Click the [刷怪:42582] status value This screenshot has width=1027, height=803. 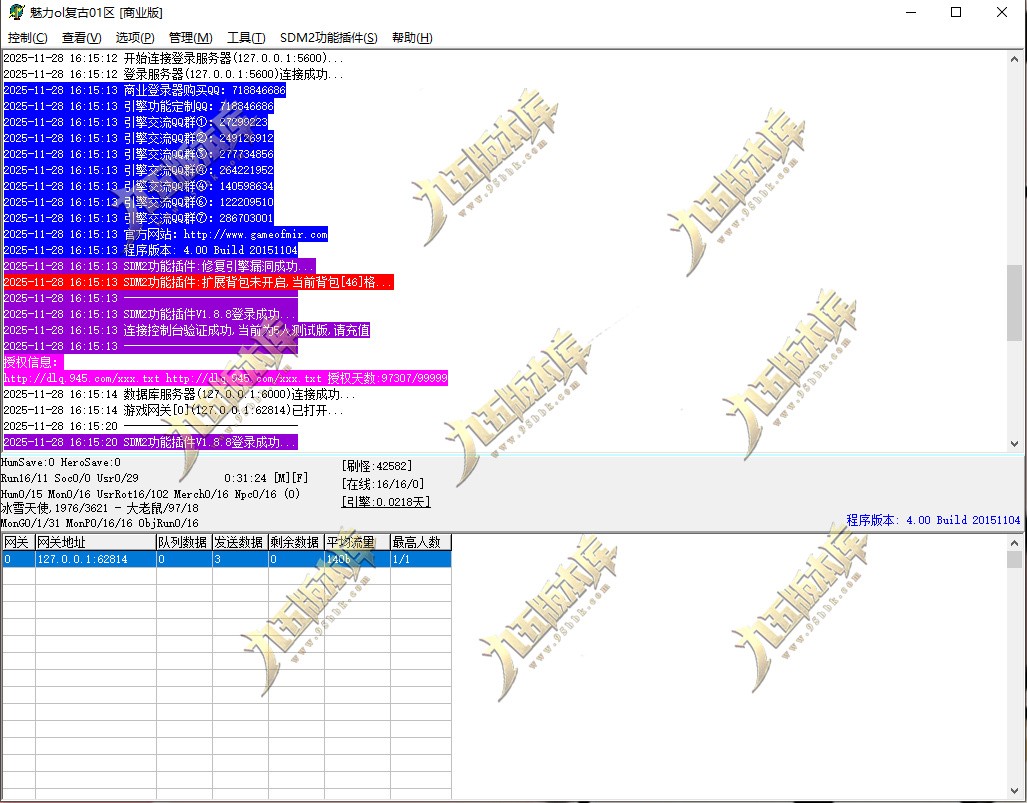coord(377,466)
